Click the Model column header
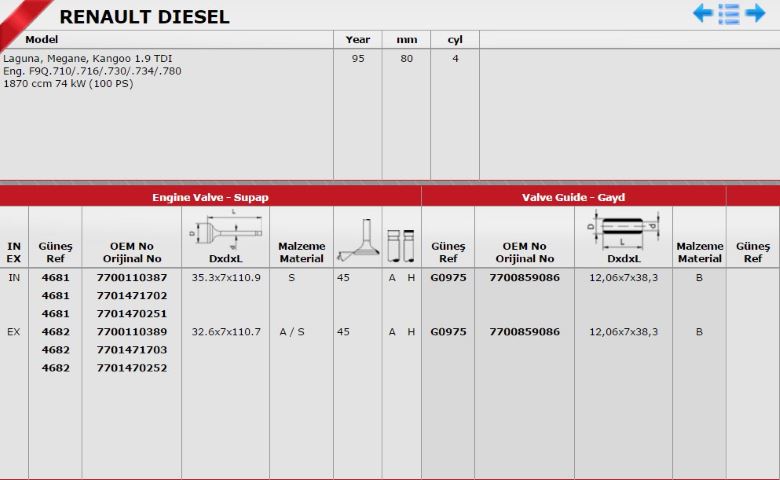Viewport: 780px width, 480px height. tap(41, 39)
